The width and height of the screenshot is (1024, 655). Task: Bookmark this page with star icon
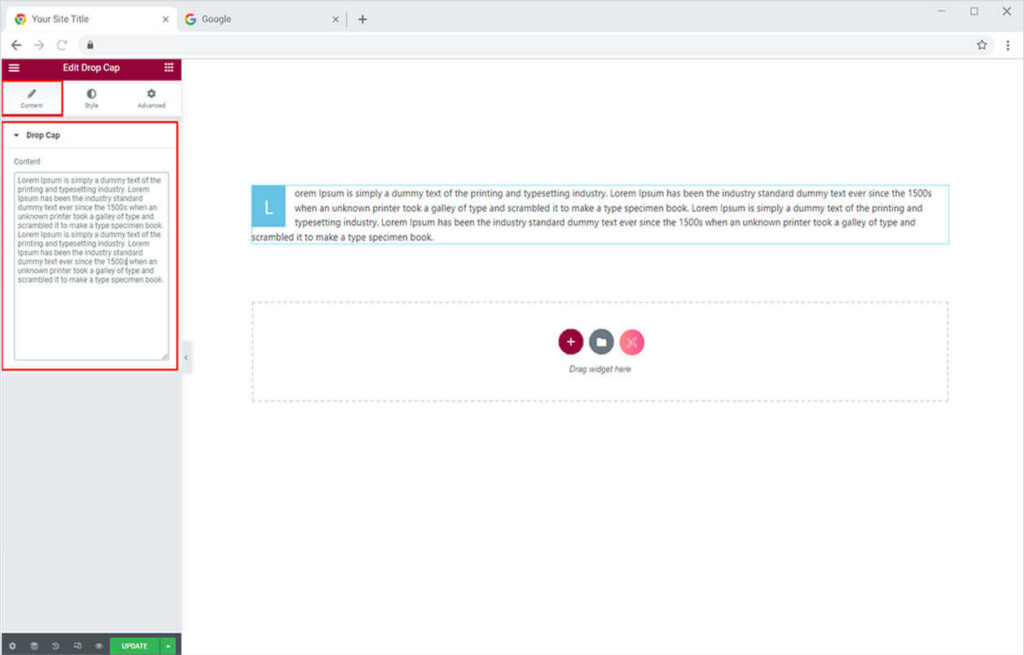[x=982, y=45]
